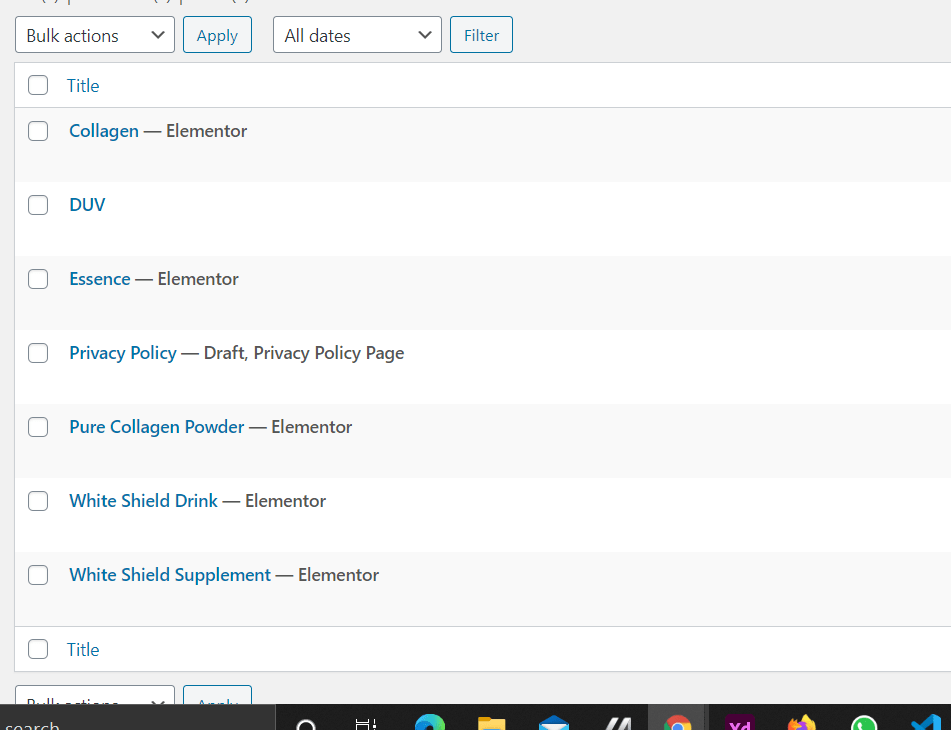Viewport: 951px width, 730px height.
Task: Open WhatsApp from the taskbar
Action: pos(864,723)
